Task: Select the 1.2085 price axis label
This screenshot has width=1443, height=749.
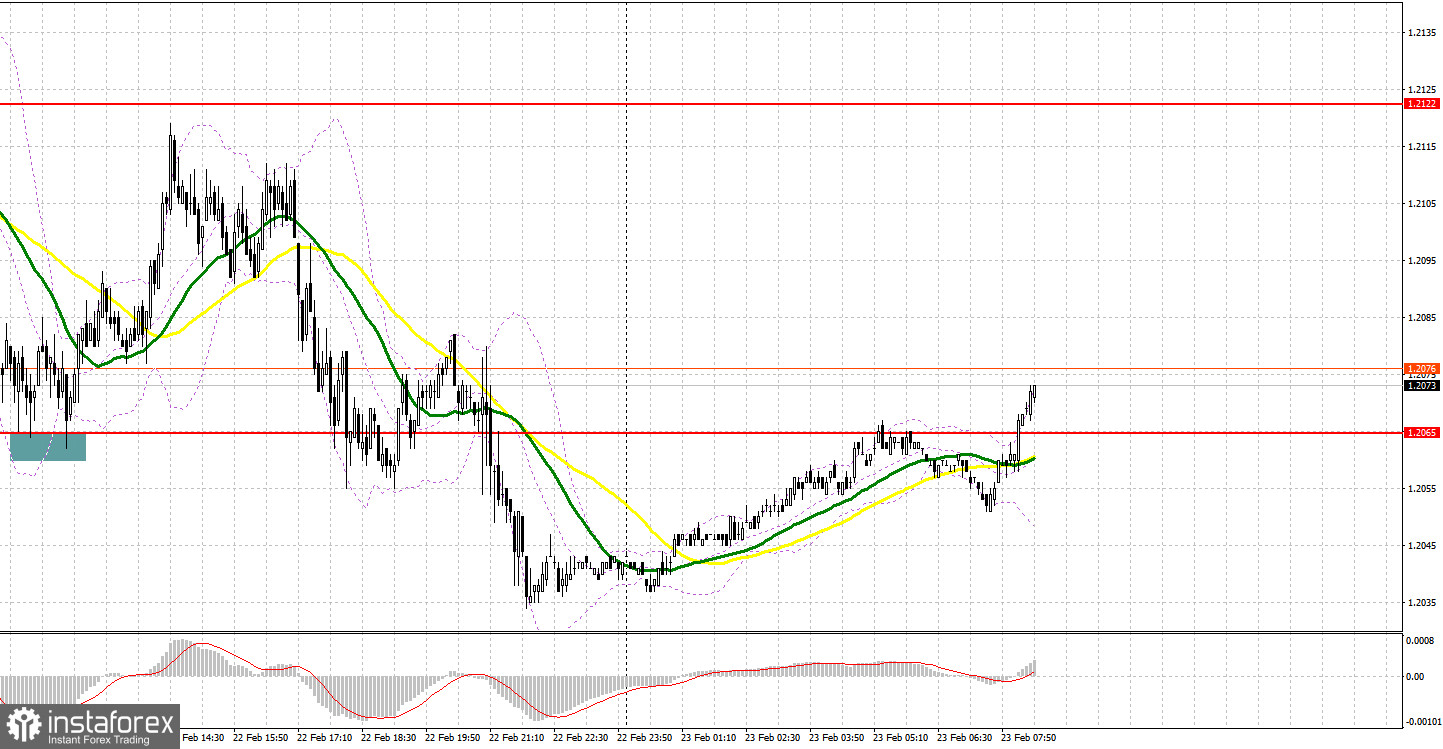Action: (x=1422, y=317)
